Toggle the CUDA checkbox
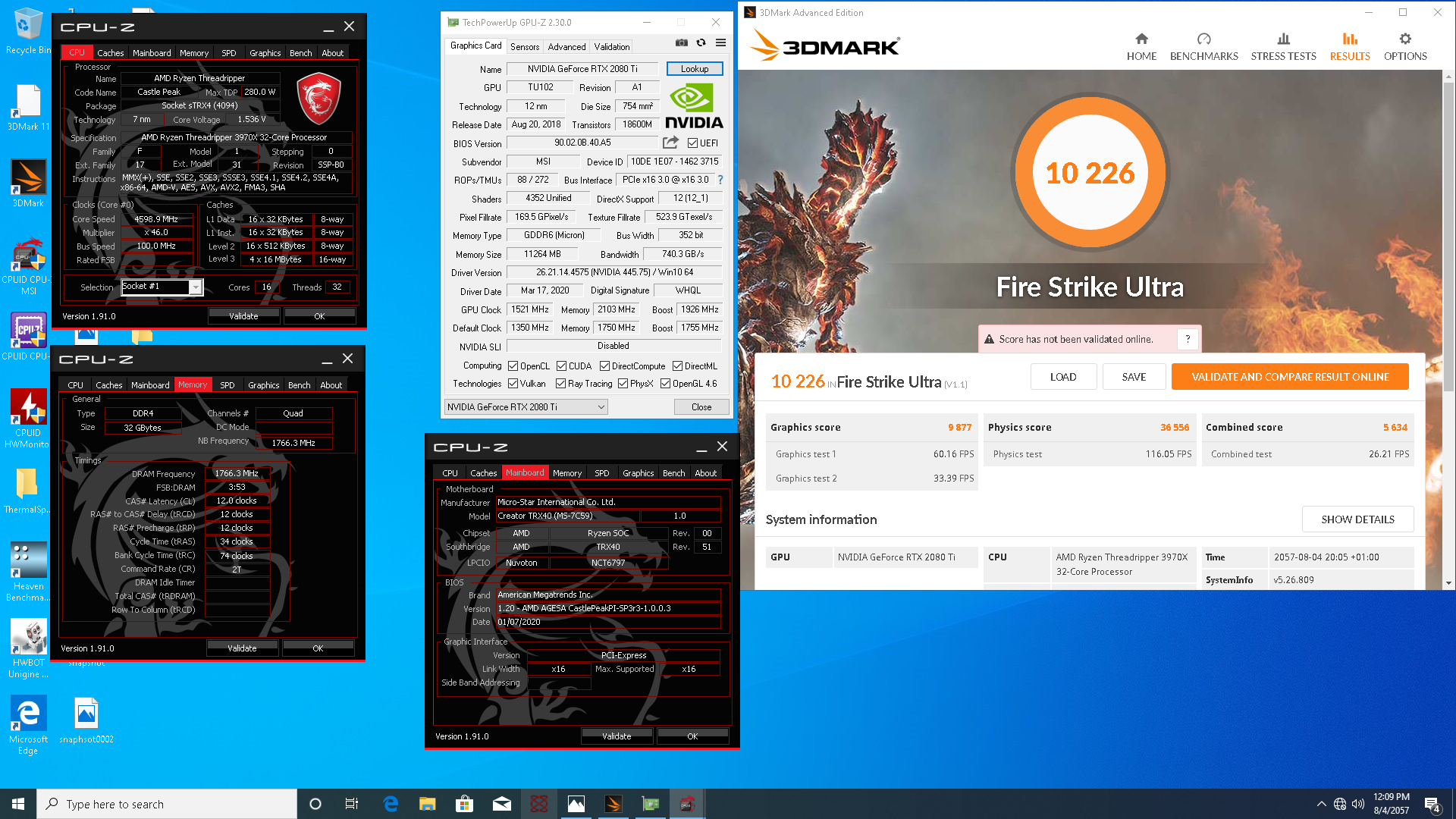Image resolution: width=1456 pixels, height=819 pixels. pos(562,366)
